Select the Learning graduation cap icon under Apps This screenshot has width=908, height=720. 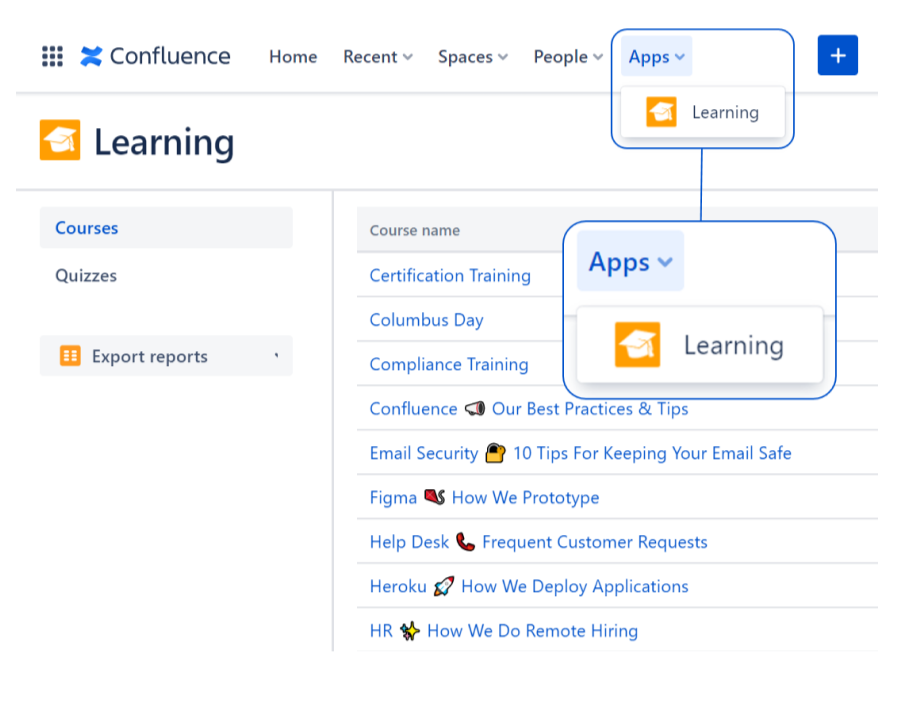coord(662,112)
